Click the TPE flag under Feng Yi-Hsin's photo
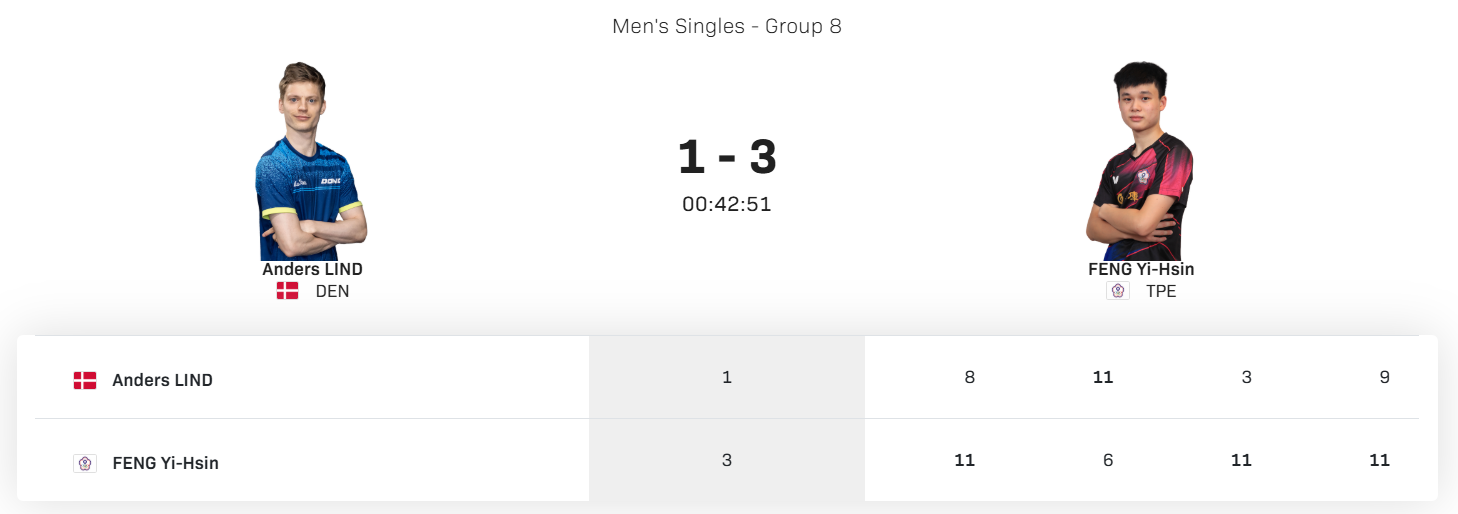 coord(1118,291)
